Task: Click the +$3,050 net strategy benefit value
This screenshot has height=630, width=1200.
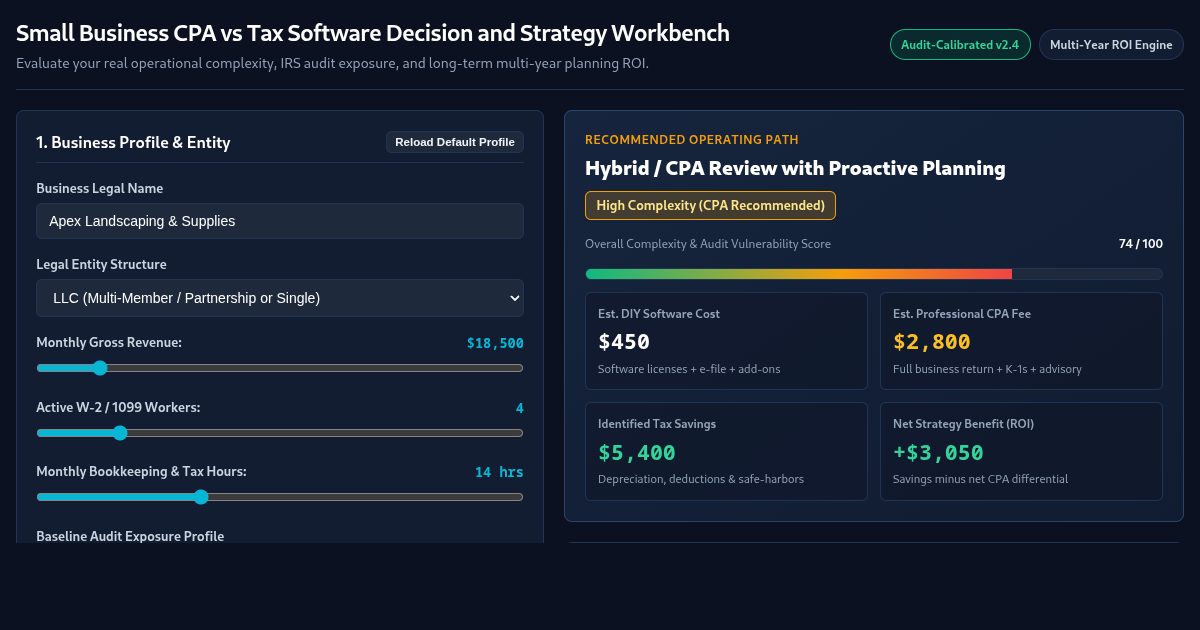Action: [x=938, y=452]
